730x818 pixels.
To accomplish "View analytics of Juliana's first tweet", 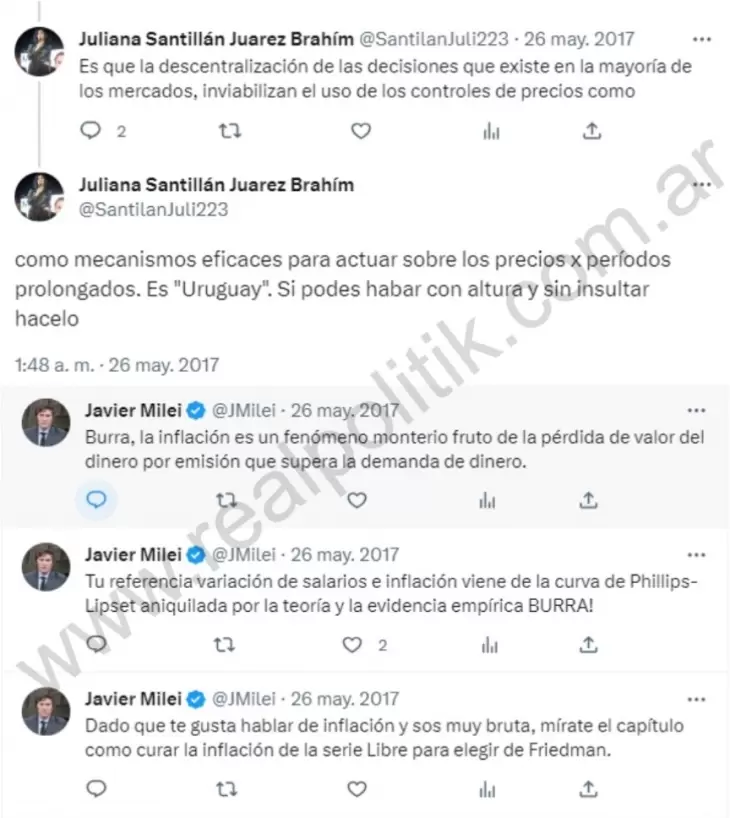I will click(x=491, y=131).
